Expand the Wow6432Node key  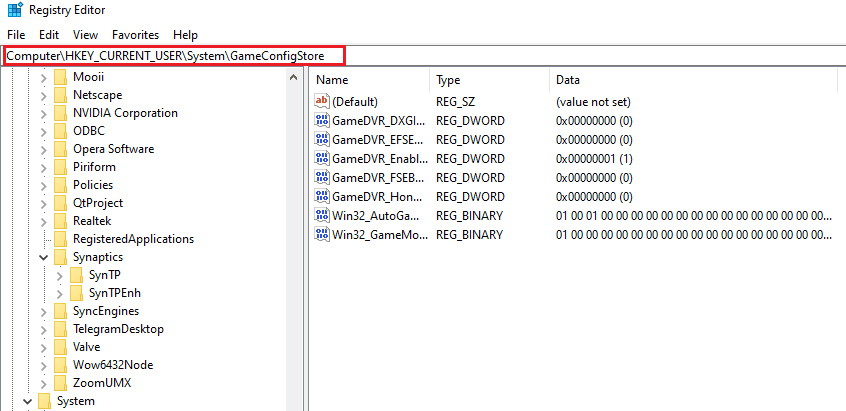44,365
